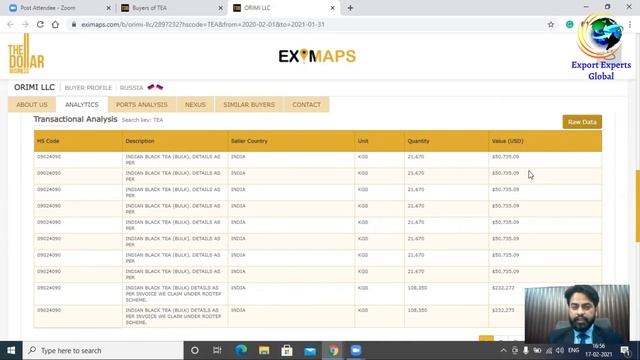Click the address bar URL

pyautogui.click(x=203, y=24)
